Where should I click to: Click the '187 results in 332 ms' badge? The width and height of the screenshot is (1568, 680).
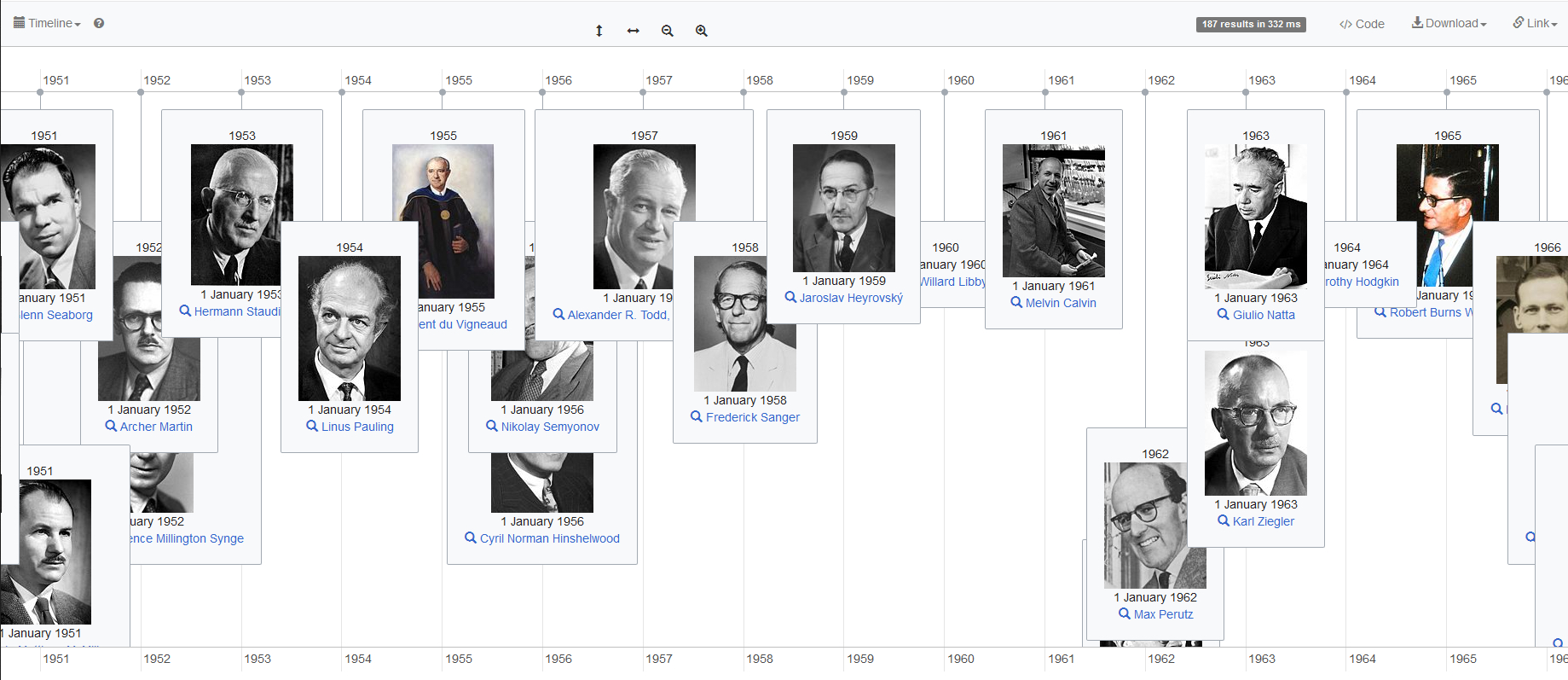[1251, 24]
